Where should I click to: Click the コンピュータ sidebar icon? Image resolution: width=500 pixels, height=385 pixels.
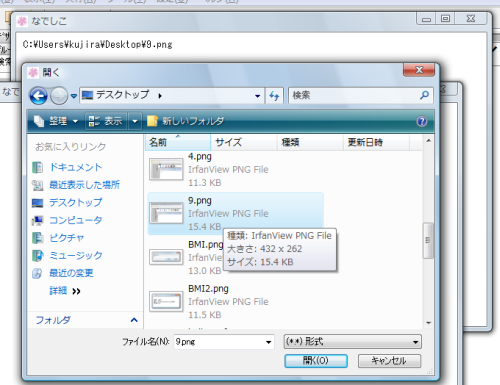(x=38, y=220)
